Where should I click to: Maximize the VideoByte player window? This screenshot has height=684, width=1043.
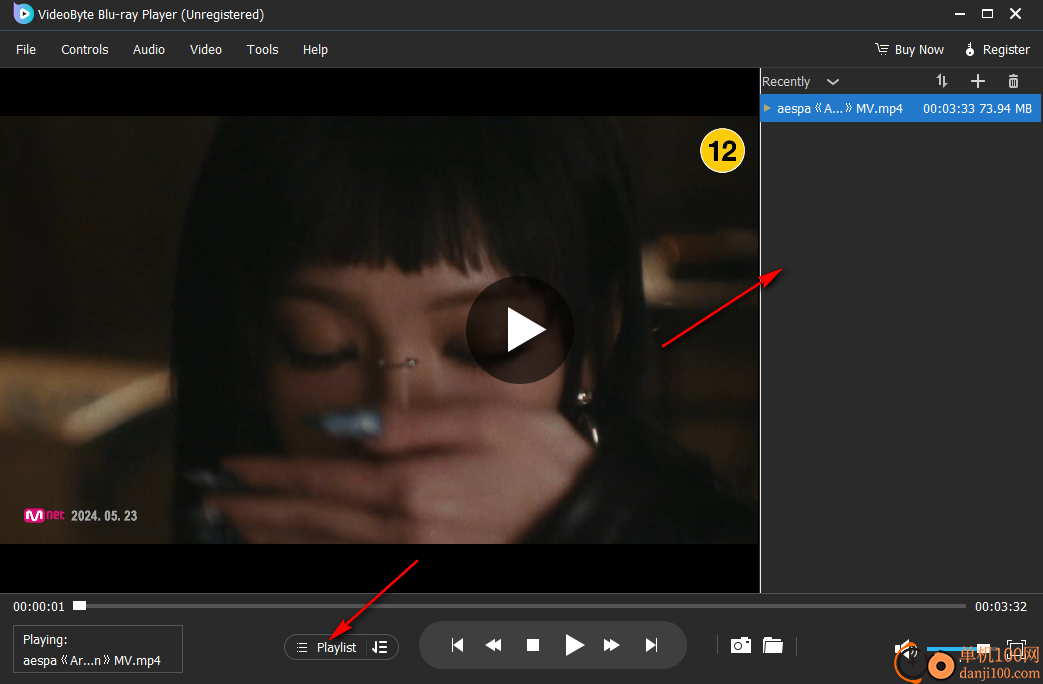[x=987, y=14]
